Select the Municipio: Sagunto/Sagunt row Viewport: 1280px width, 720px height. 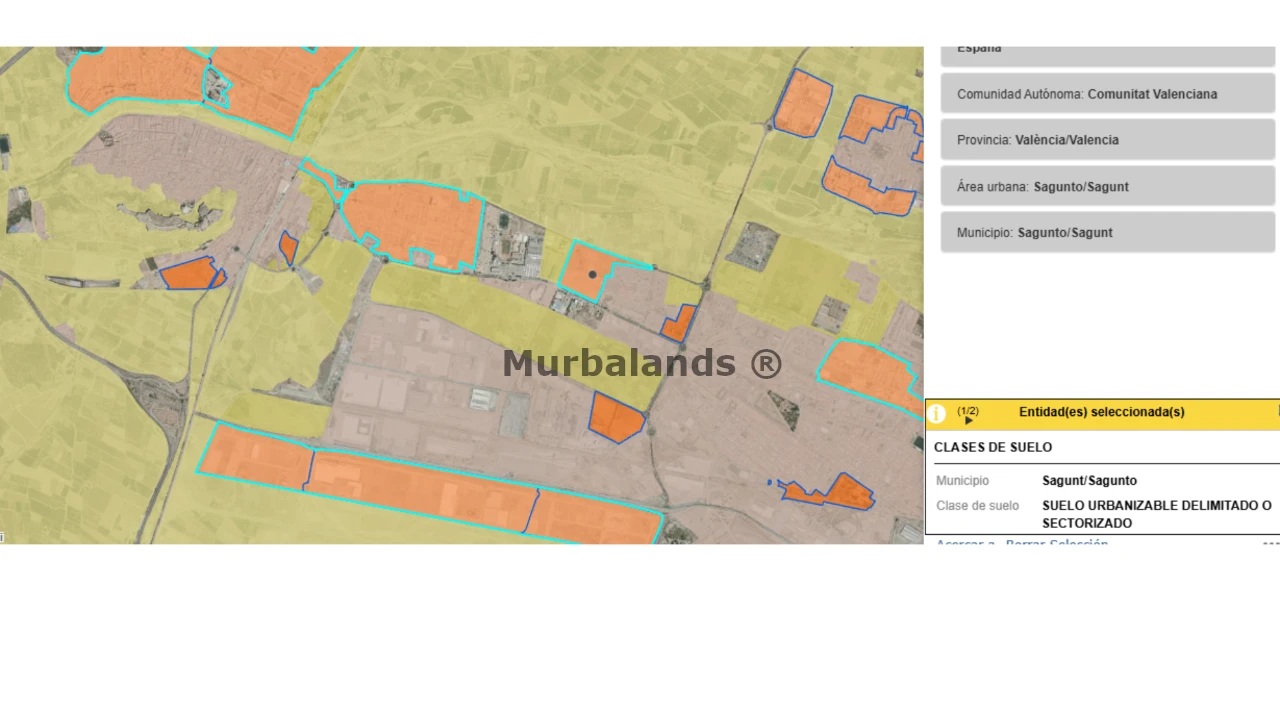tap(1107, 232)
